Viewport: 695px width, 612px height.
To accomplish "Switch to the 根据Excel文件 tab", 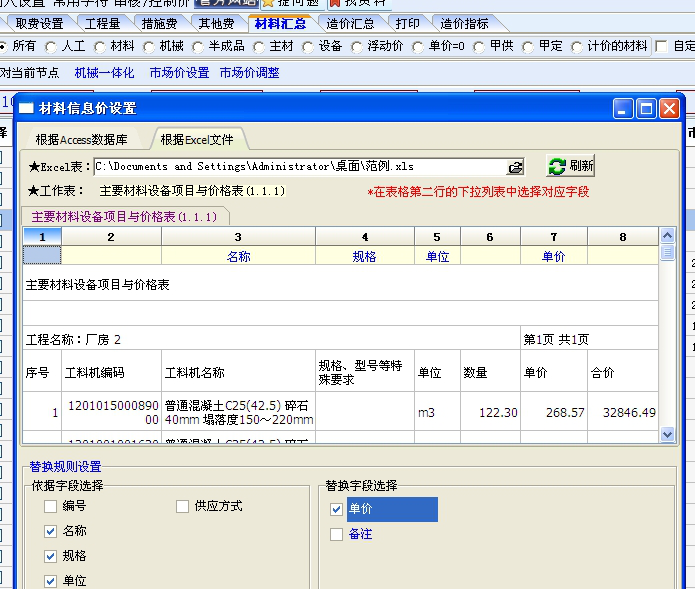I will pyautogui.click(x=197, y=140).
